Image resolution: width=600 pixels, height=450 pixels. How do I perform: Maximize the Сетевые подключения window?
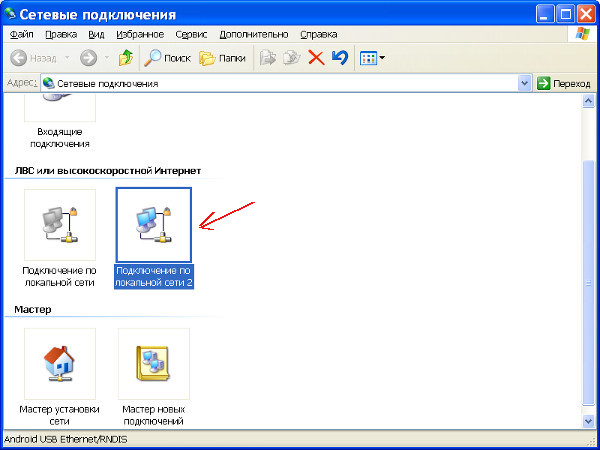click(x=566, y=15)
